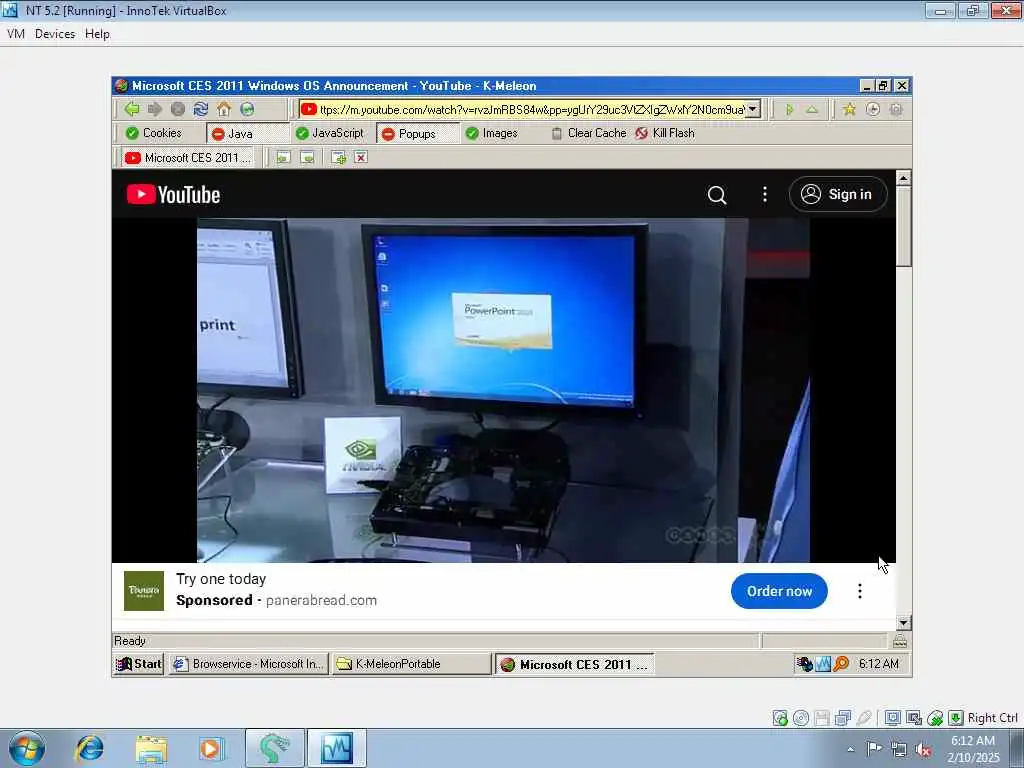Click inside the URL address field

(530, 110)
